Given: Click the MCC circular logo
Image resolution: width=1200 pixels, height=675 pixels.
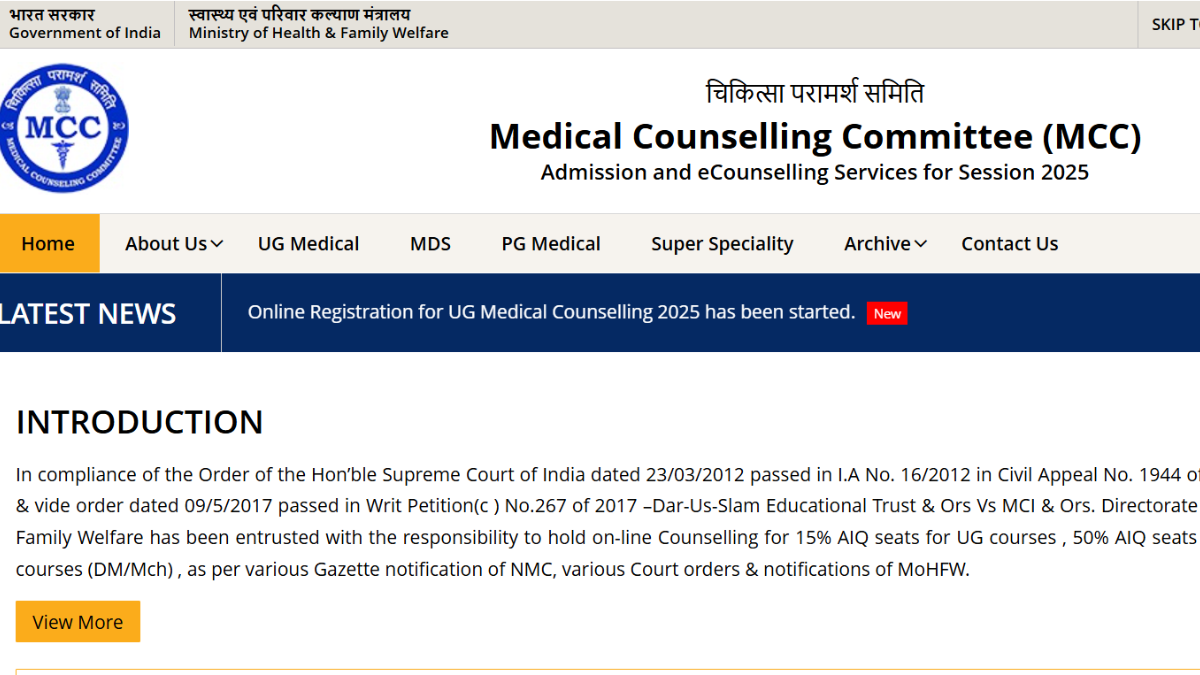Looking at the screenshot, I should [64, 129].
